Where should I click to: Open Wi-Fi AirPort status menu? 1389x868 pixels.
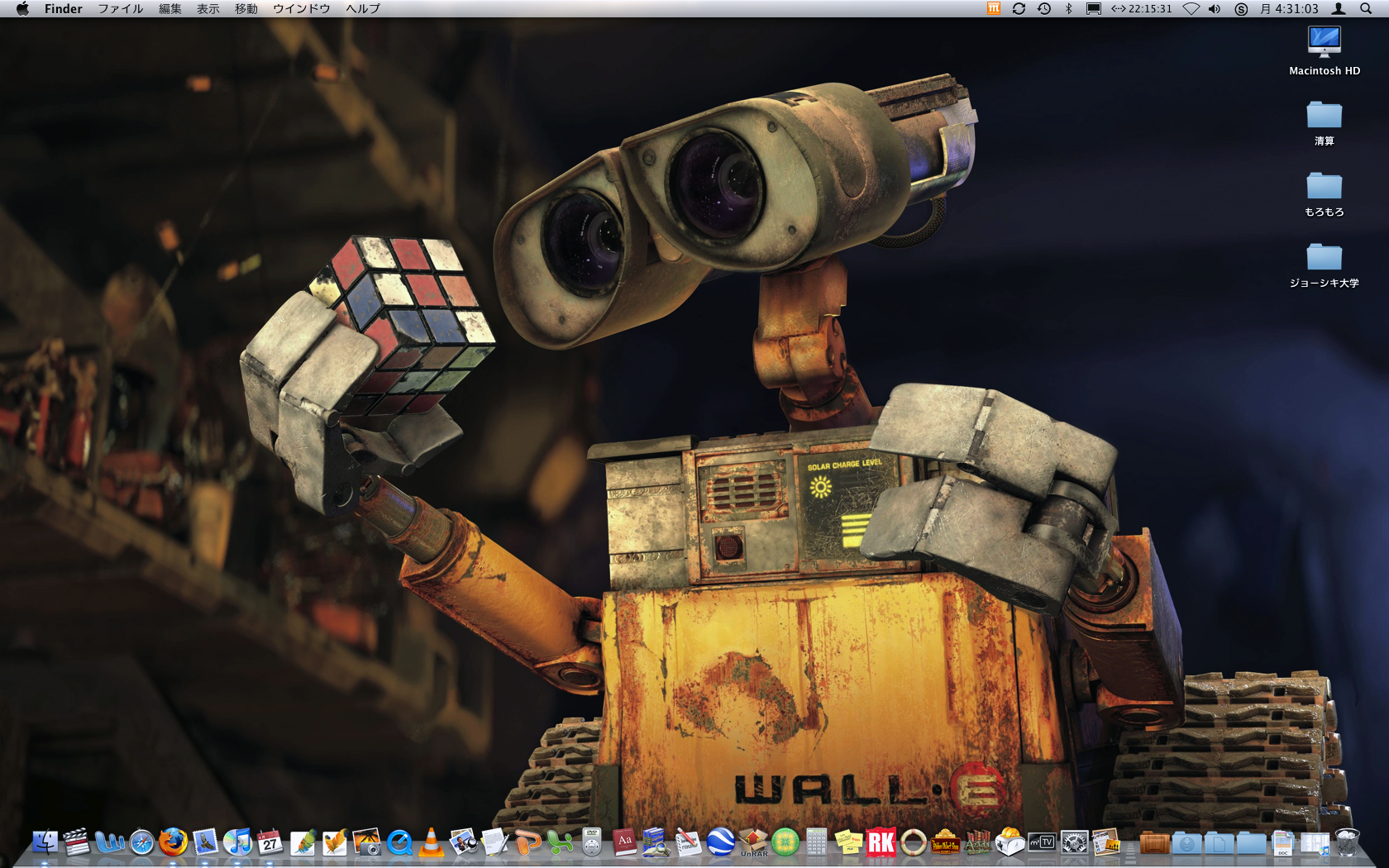[1191, 8]
